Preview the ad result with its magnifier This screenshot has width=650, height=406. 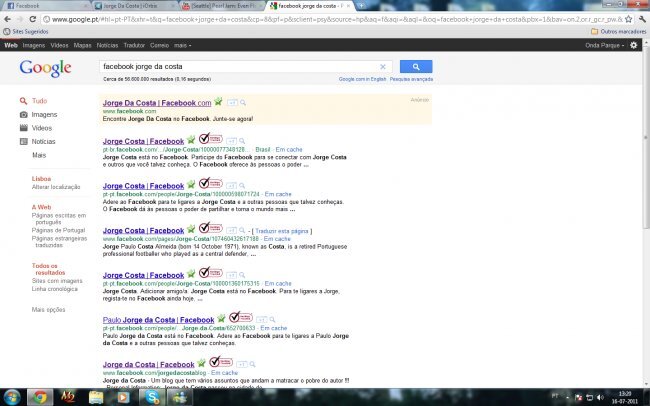point(243,102)
